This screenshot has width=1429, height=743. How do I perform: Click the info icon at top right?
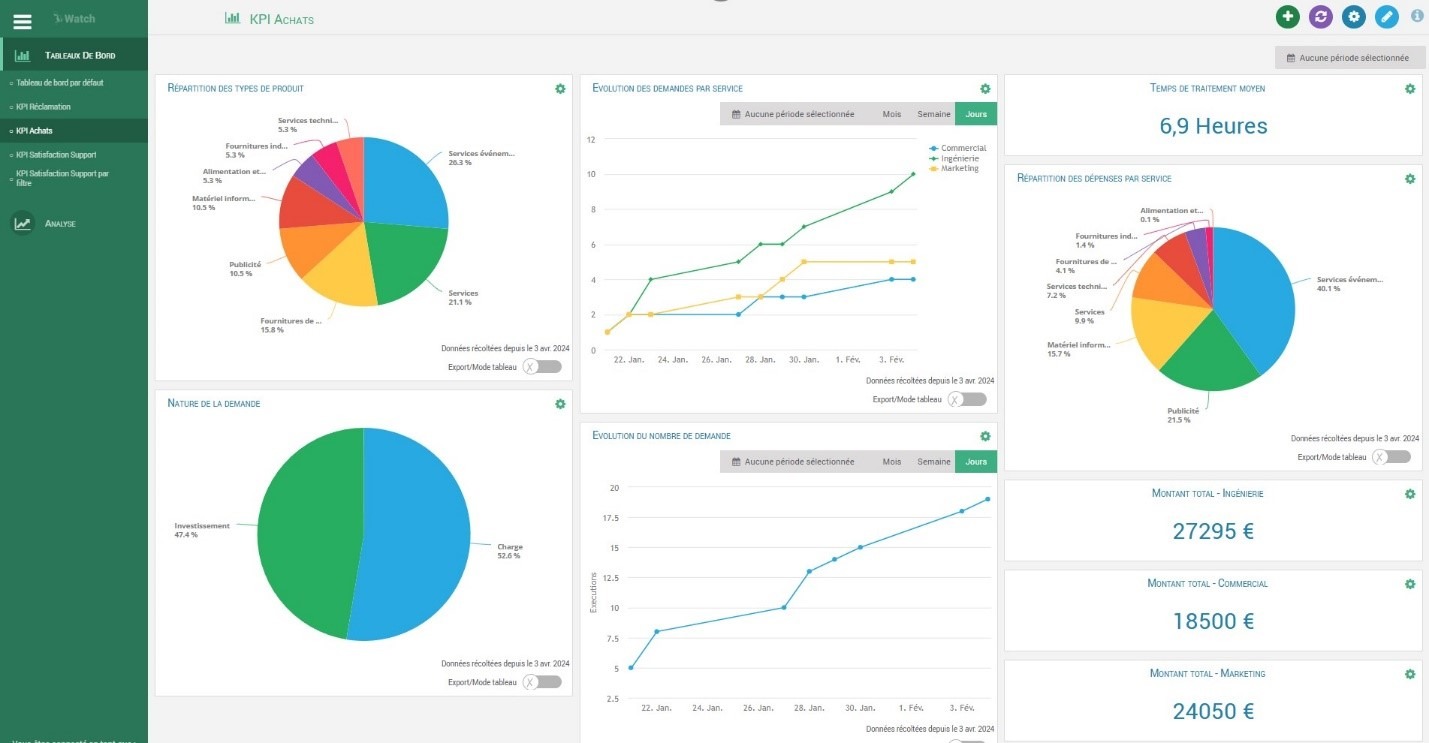coord(1416,16)
